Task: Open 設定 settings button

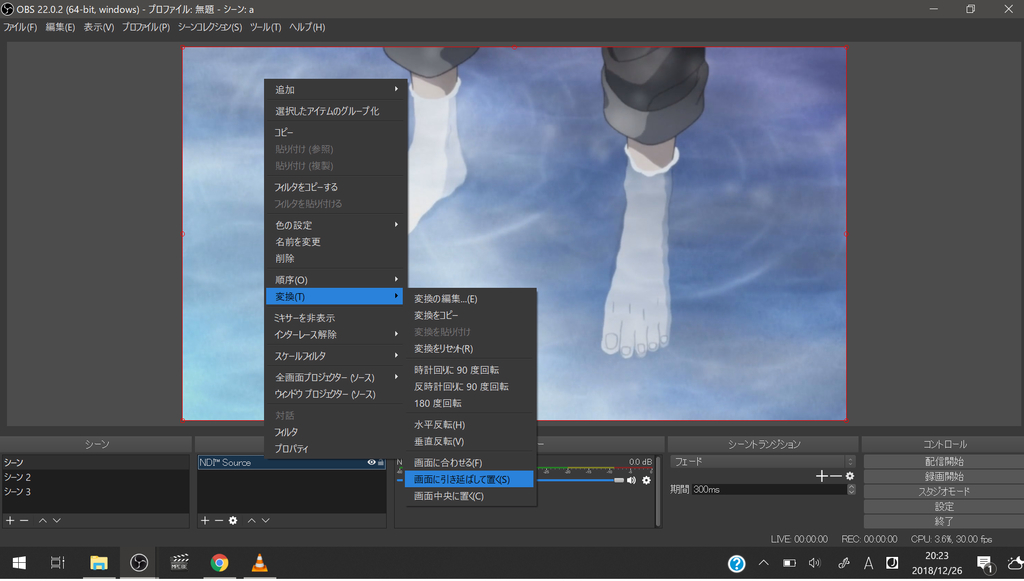Action: (944, 507)
